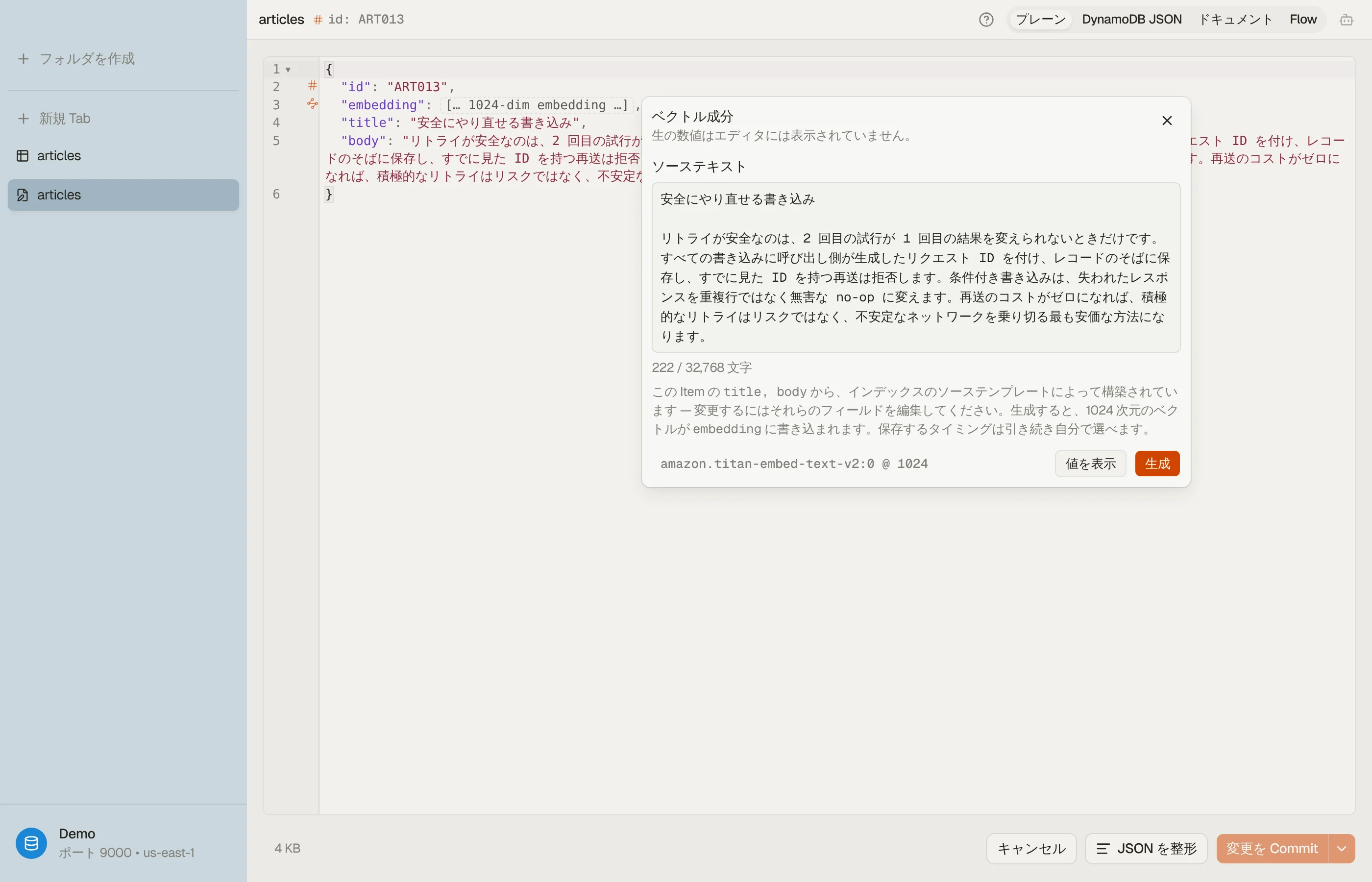The image size is (1372, 882).
Task: Click the articles table name in header
Action: [x=281, y=20]
